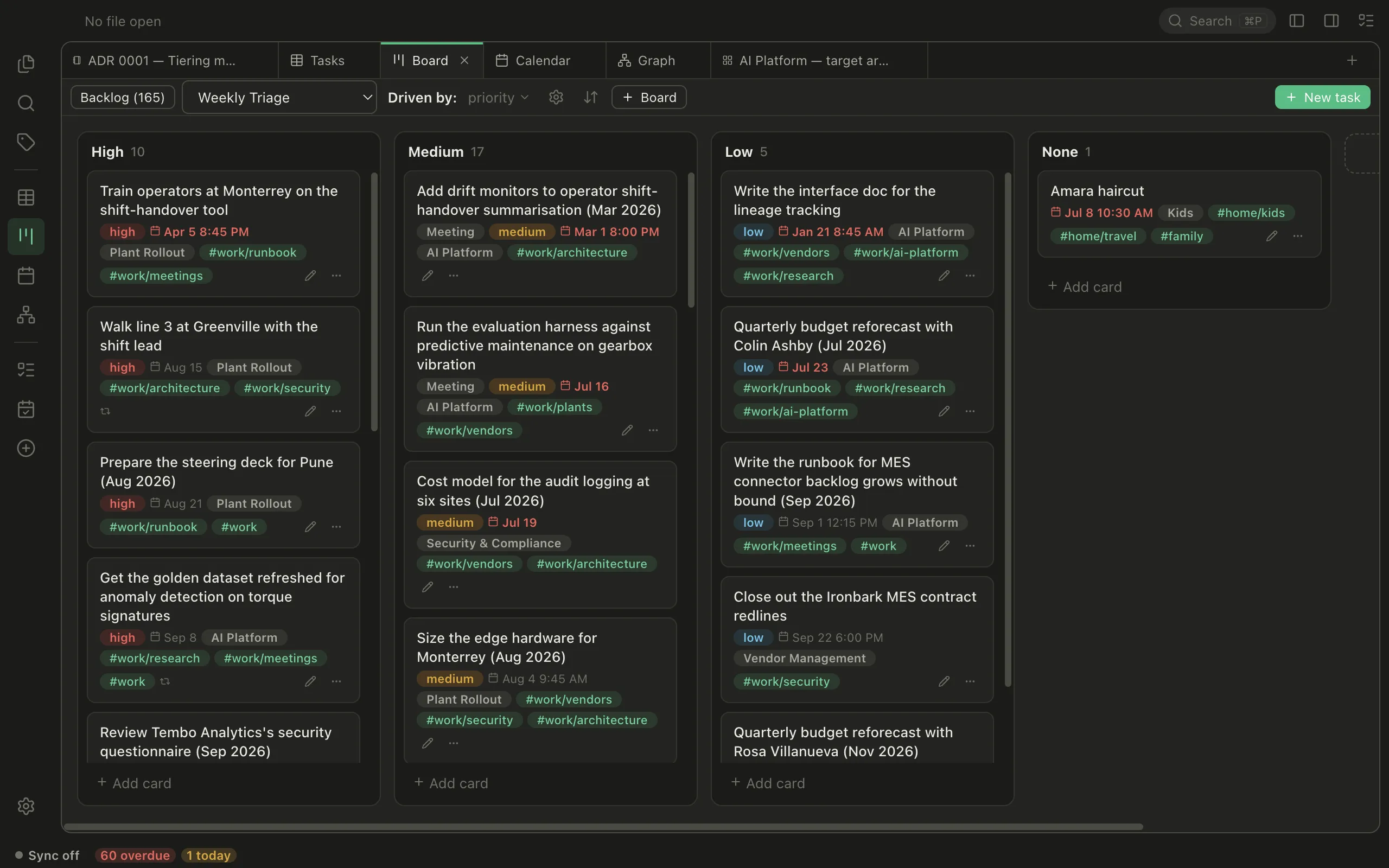Image resolution: width=1389 pixels, height=868 pixels.
Task: Edit the Train operators at Monterrey card
Action: click(310, 276)
